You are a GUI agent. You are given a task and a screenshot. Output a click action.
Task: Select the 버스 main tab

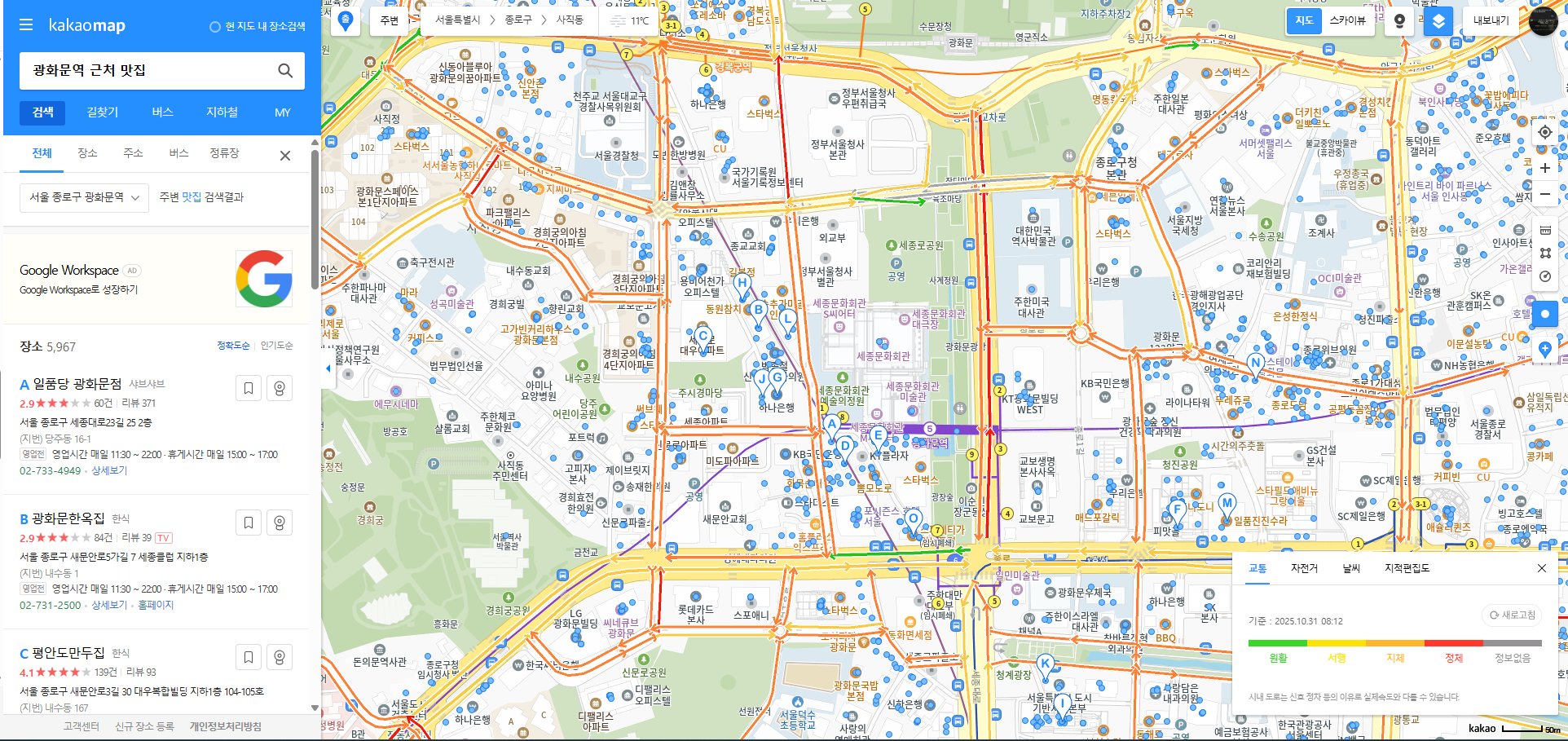pos(162,112)
